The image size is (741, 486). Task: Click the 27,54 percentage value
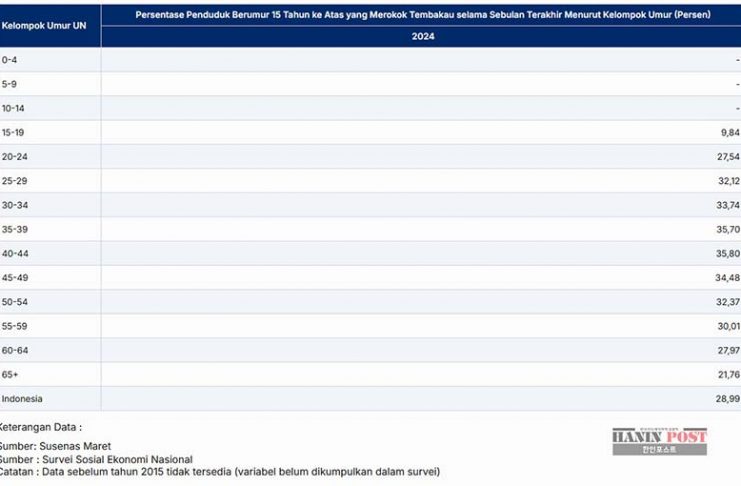[x=728, y=157]
